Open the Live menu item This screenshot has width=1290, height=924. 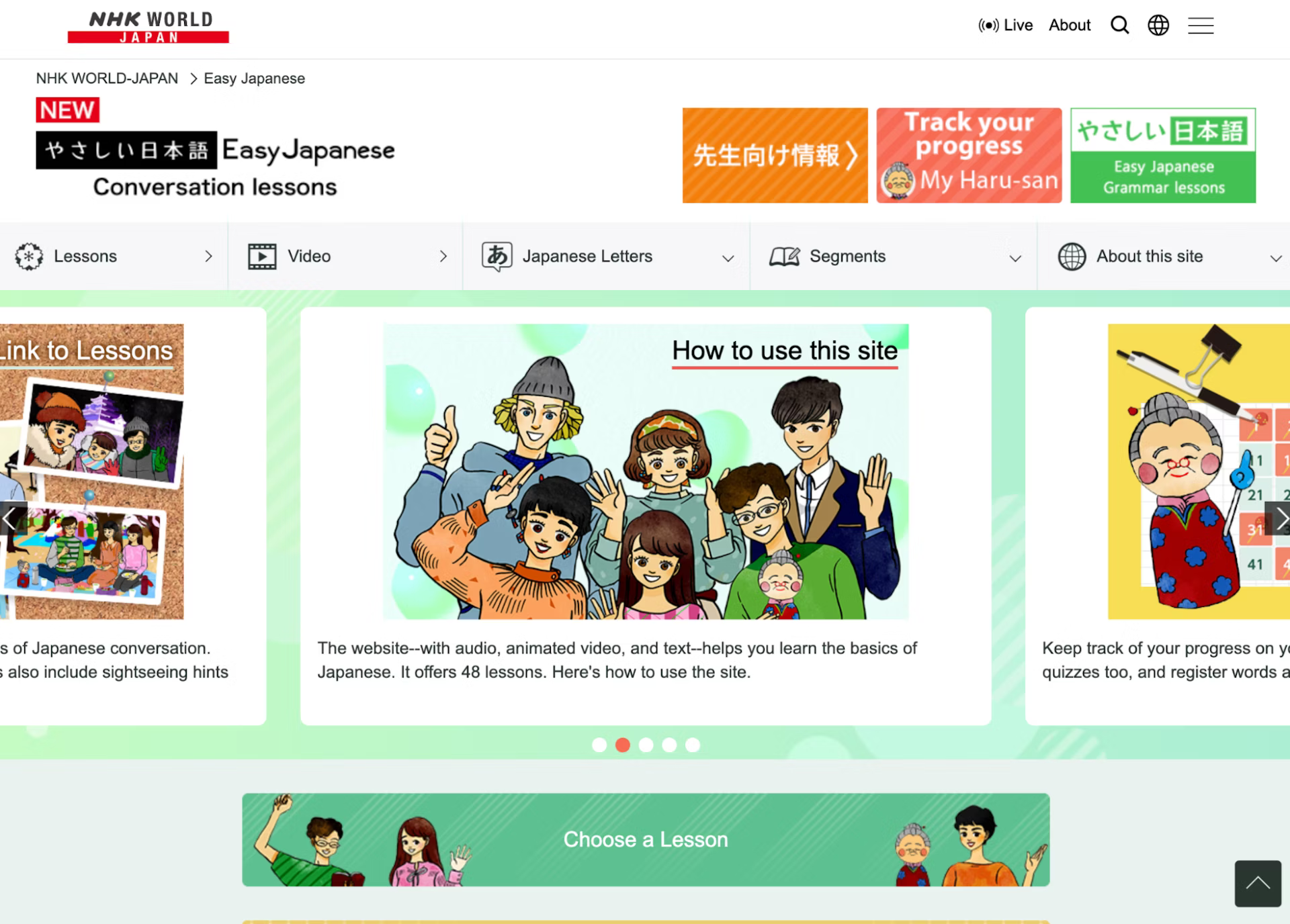[1006, 26]
